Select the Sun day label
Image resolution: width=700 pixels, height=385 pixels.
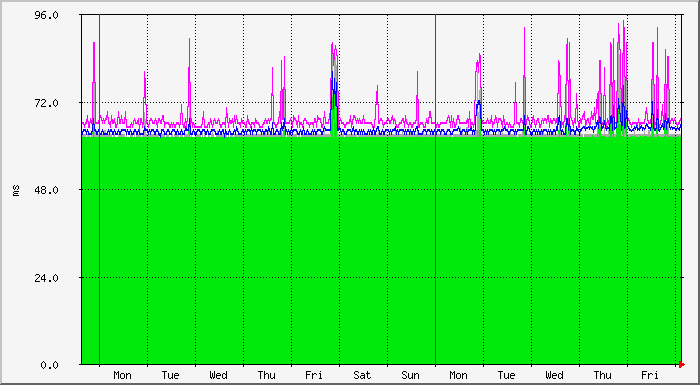pos(410,375)
